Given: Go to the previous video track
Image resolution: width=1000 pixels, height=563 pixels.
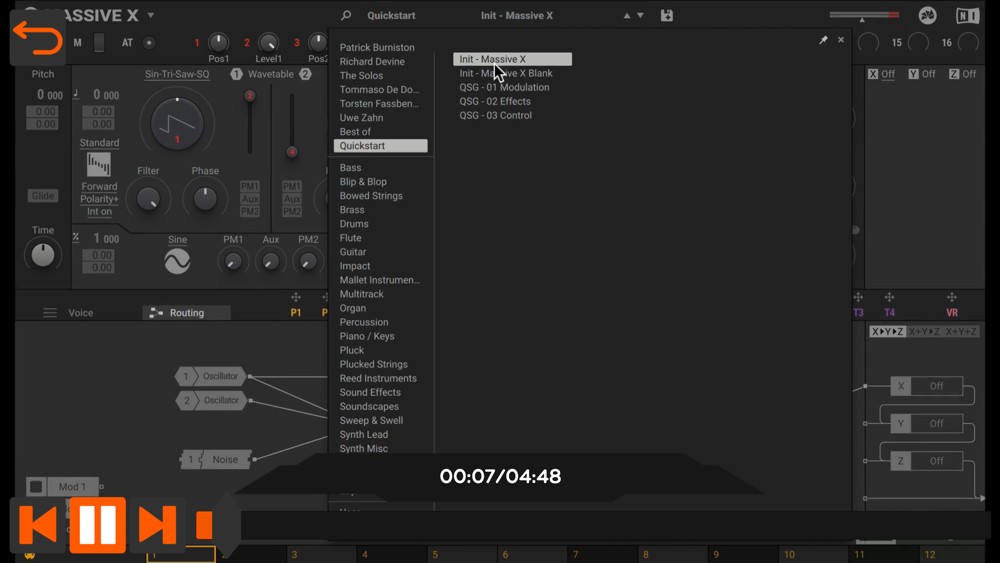Looking at the screenshot, I should tap(38, 525).
